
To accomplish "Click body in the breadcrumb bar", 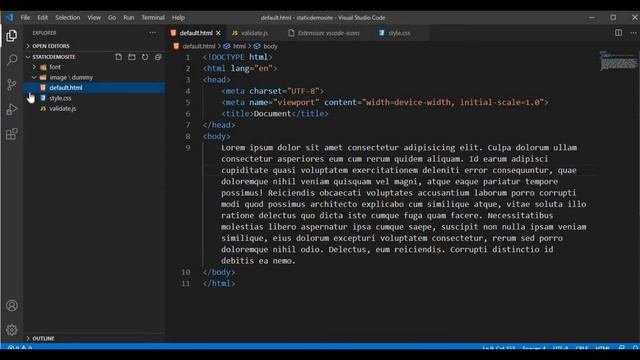I will click(270, 46).
